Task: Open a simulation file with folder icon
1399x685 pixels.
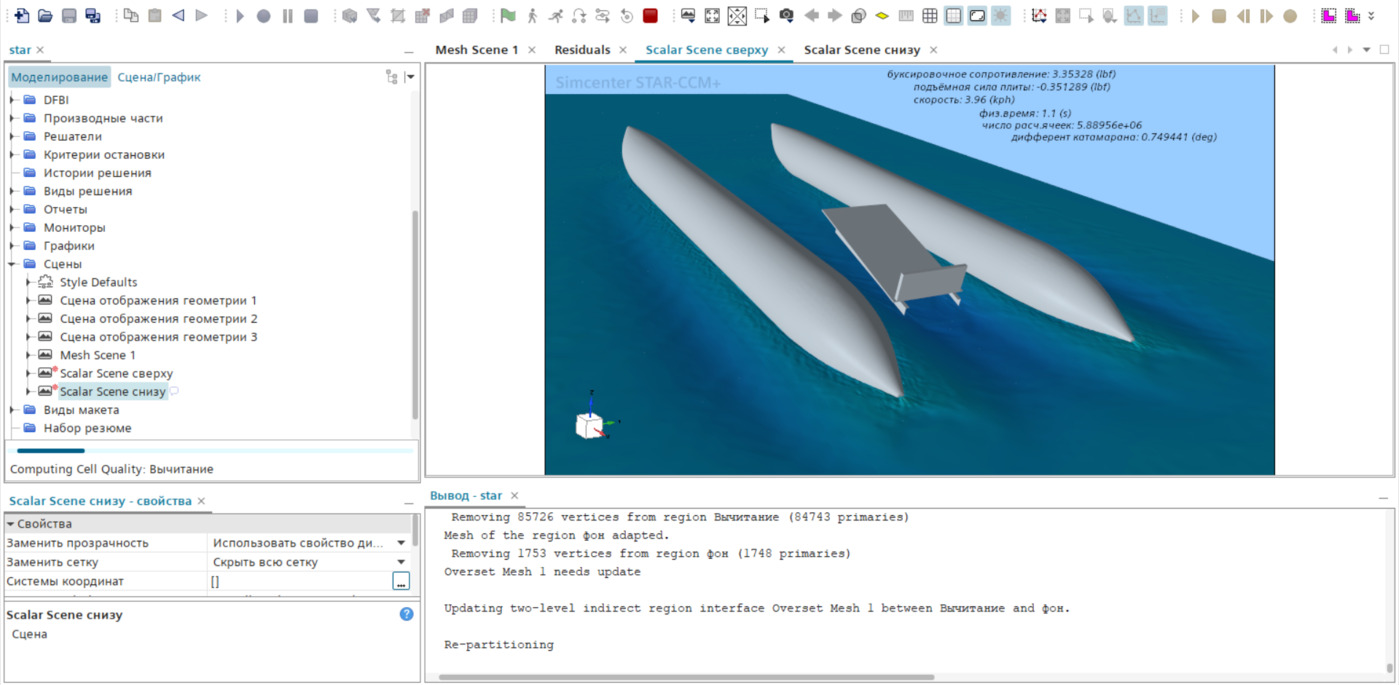Action: pyautogui.click(x=45, y=16)
